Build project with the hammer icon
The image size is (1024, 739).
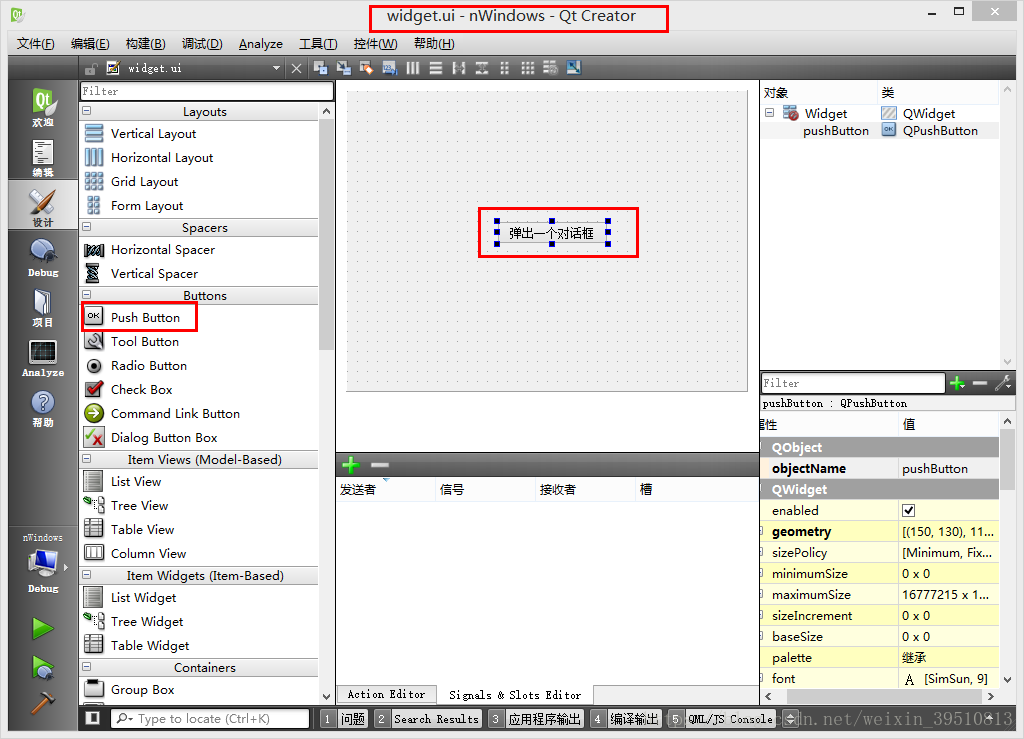point(43,702)
